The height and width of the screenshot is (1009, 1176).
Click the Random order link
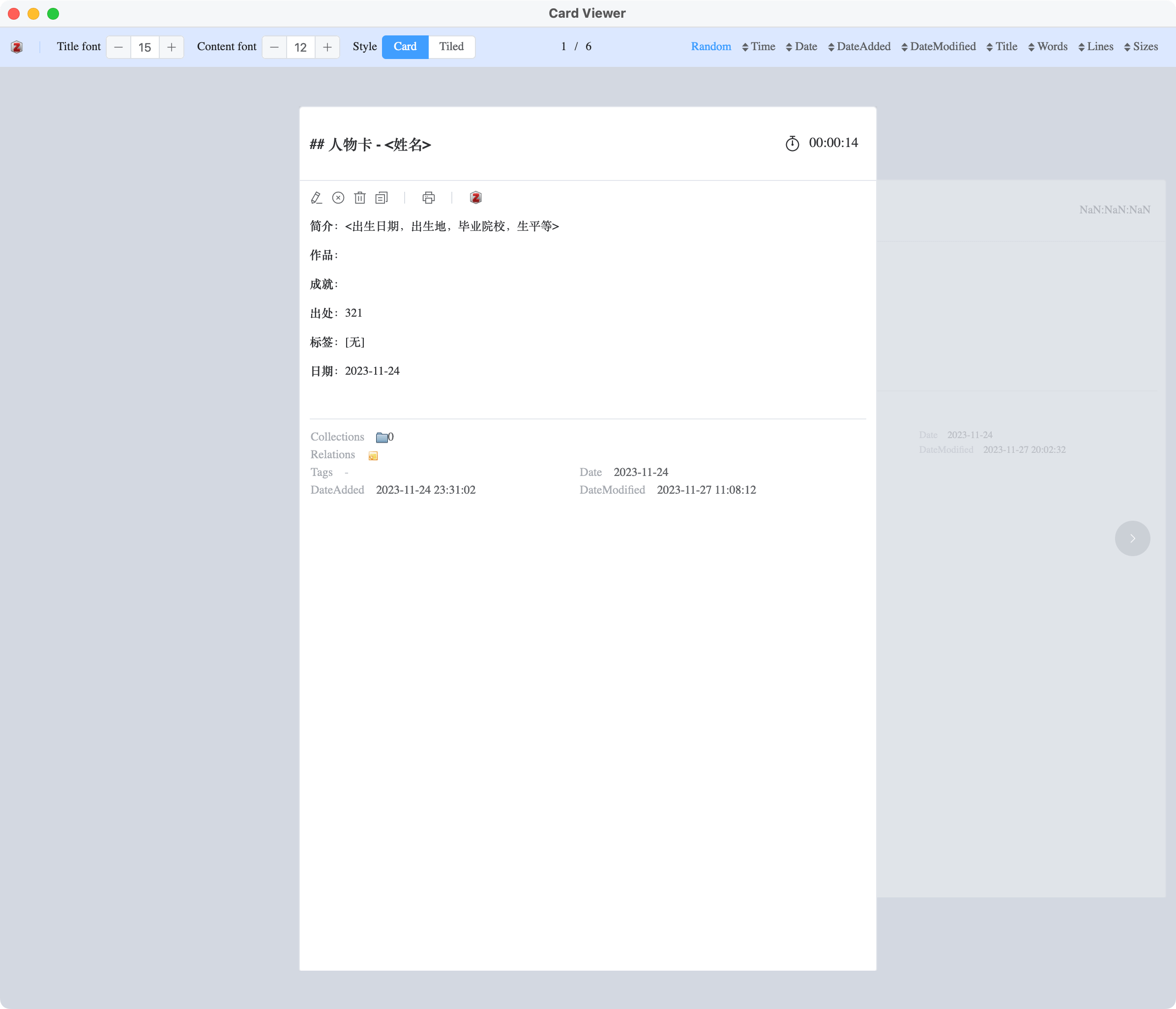[x=710, y=47]
